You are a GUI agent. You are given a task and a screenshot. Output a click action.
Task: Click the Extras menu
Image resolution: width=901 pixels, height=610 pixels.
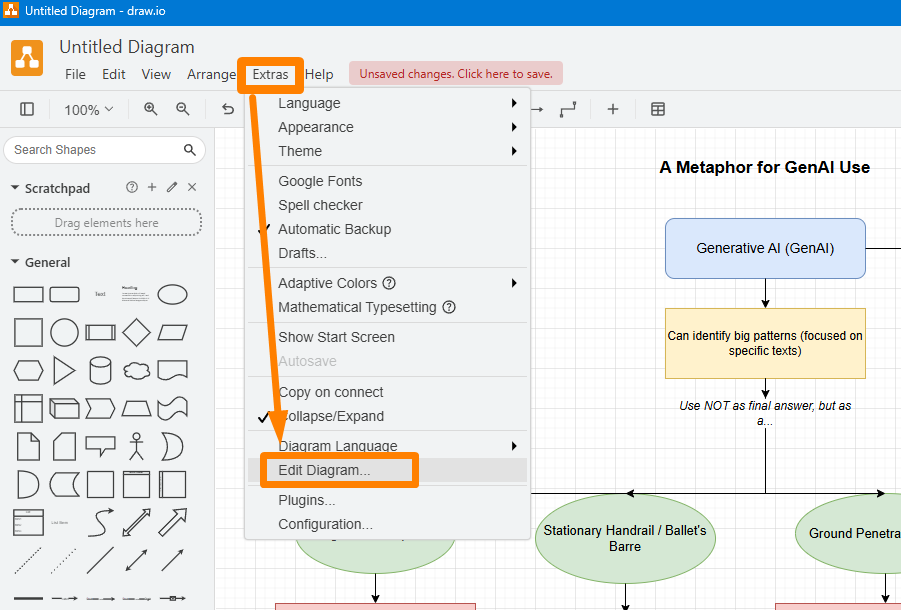pyautogui.click(x=271, y=75)
